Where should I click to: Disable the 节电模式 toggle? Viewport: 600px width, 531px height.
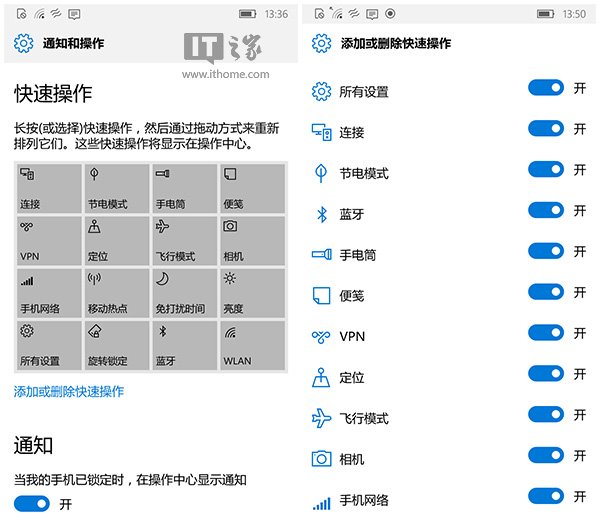(x=546, y=169)
